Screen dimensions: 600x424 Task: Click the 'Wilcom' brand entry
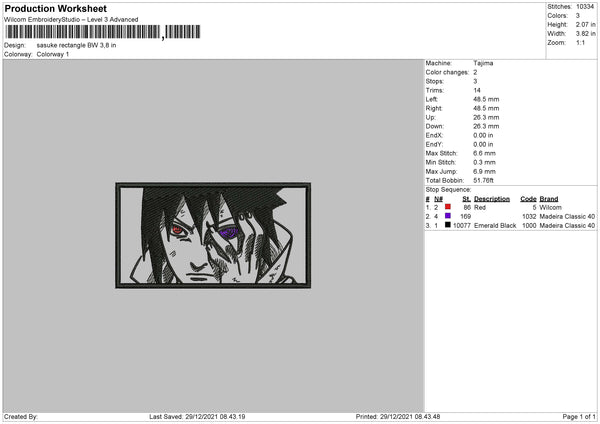coord(550,207)
